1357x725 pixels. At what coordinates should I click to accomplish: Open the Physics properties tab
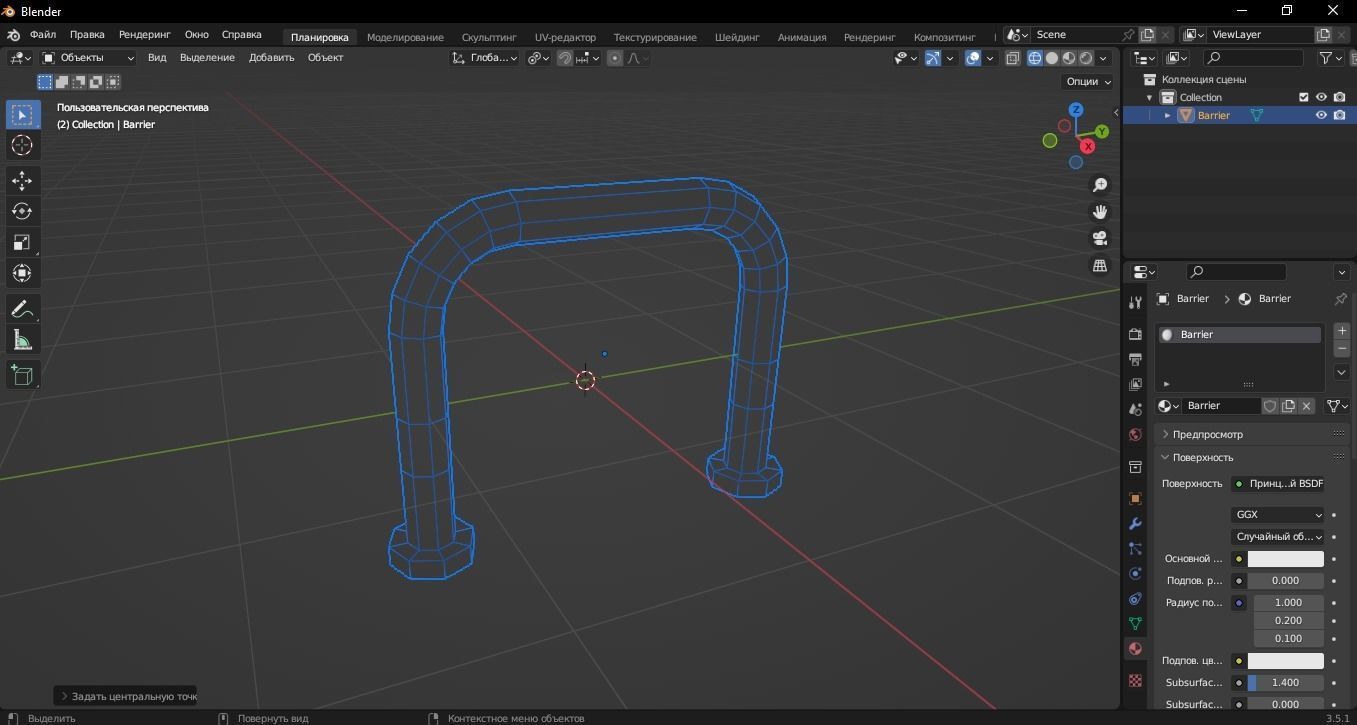[x=1135, y=573]
